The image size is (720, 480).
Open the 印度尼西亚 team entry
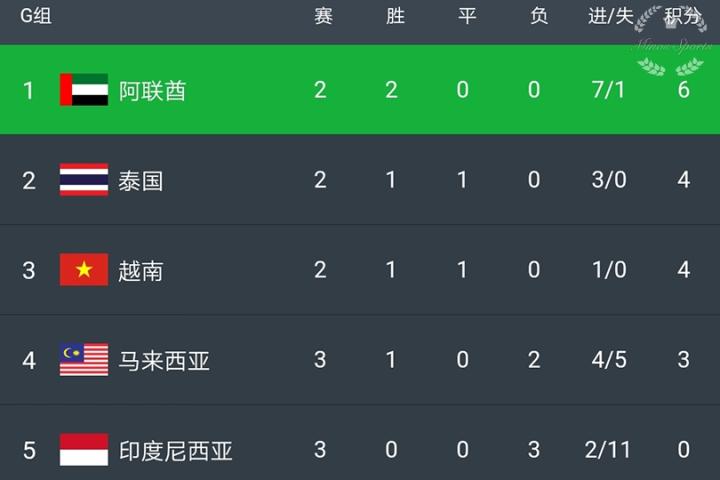[183, 451]
